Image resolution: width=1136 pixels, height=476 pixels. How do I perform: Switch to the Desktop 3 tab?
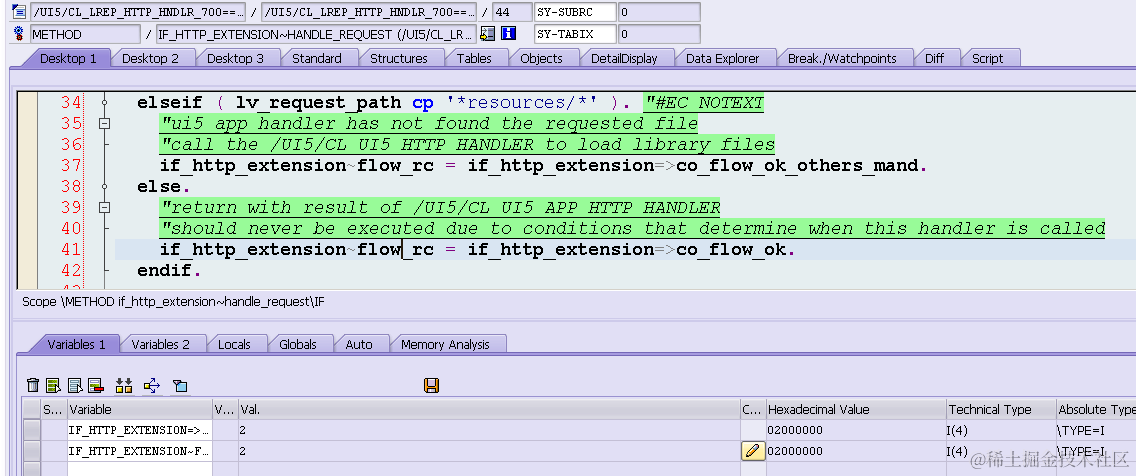pos(235,59)
